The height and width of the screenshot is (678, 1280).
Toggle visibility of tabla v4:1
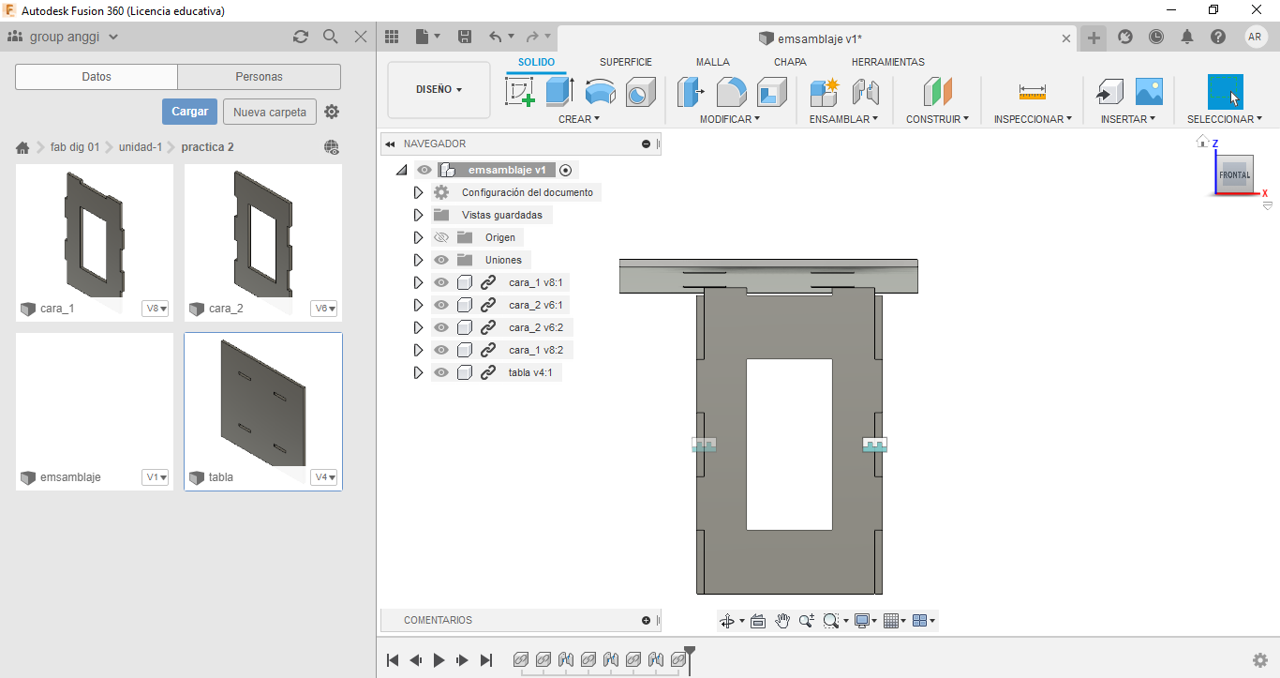pos(441,373)
